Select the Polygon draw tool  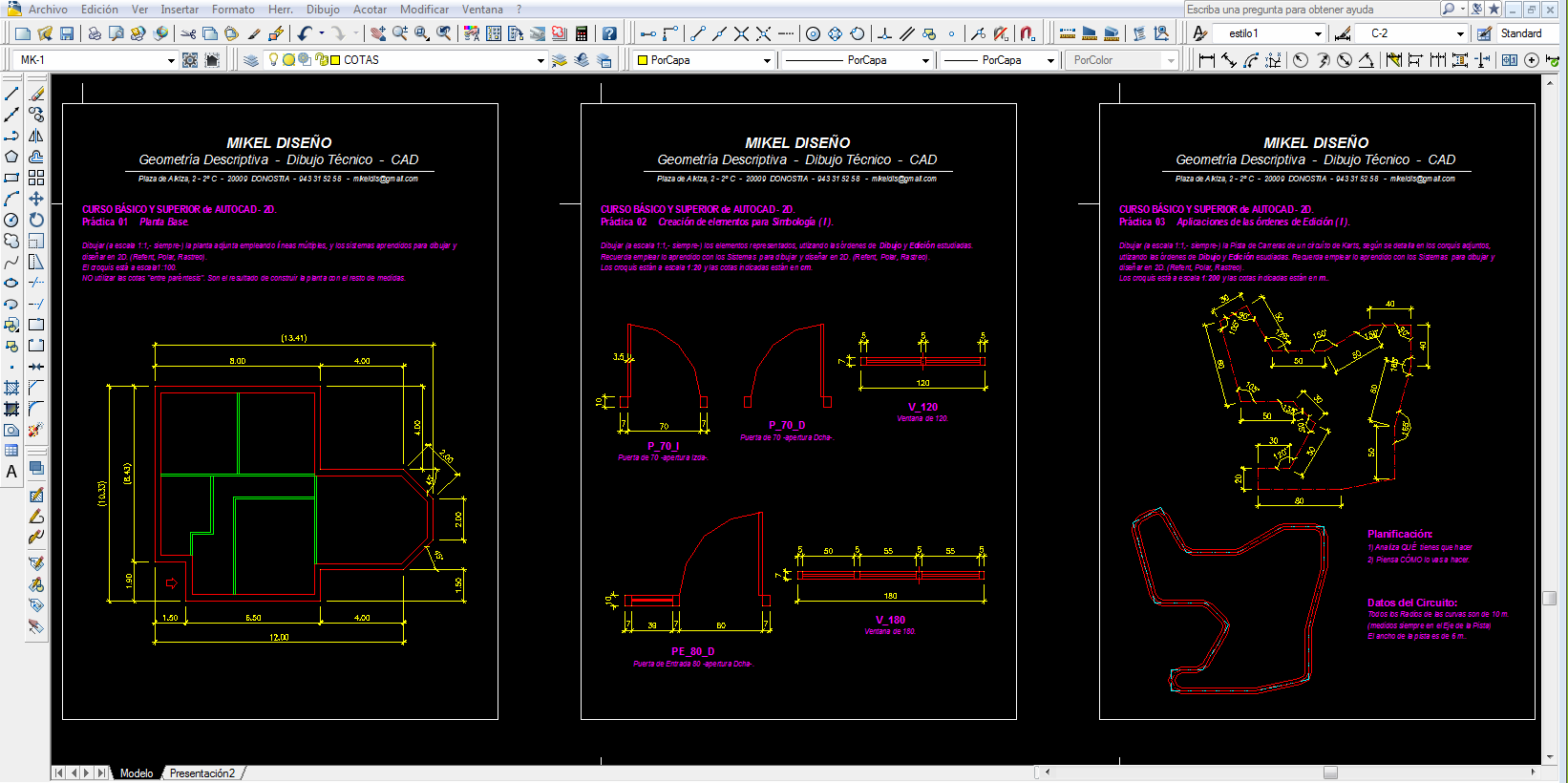pos(11,157)
